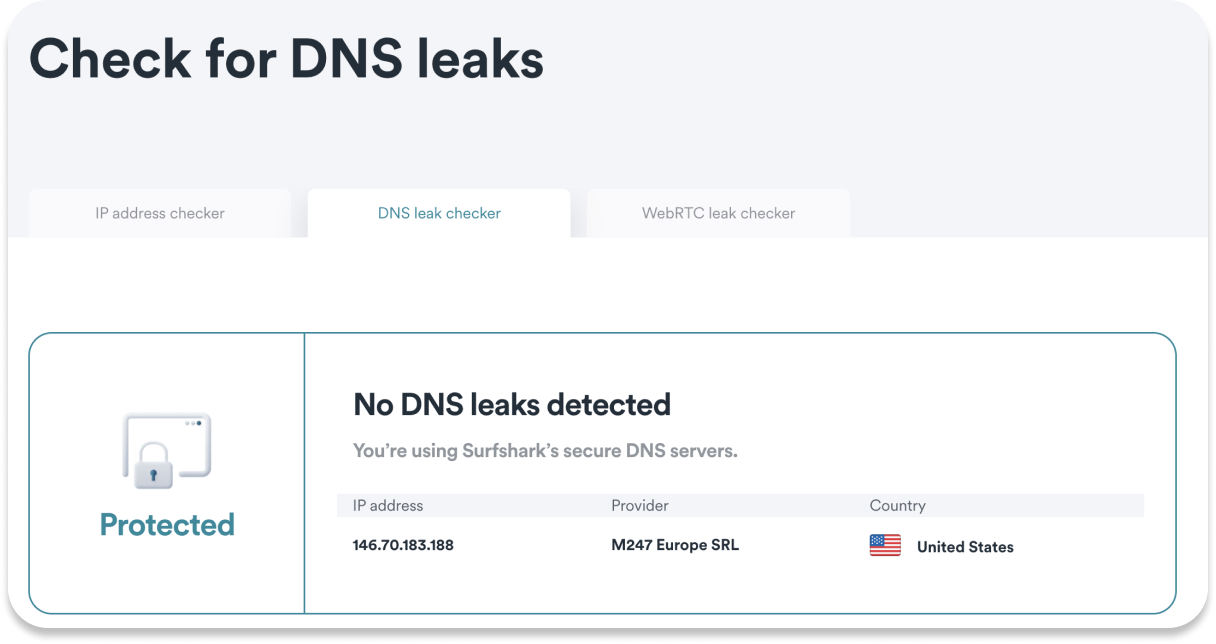Click the Check for DNS leaks title
Viewport: 1216px width, 644px height.
pyautogui.click(x=287, y=58)
